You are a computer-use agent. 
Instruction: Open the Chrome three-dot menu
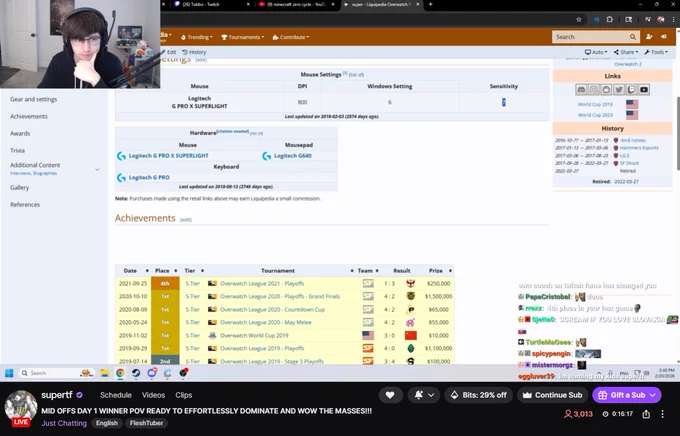click(673, 20)
